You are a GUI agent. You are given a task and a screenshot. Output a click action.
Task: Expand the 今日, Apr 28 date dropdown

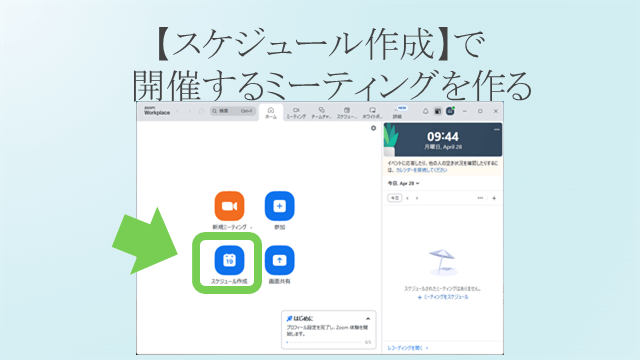(x=403, y=183)
